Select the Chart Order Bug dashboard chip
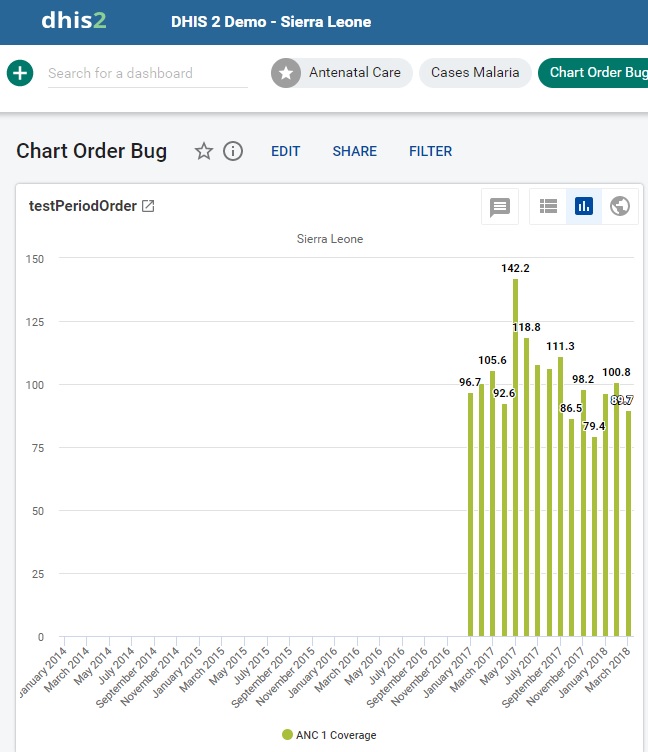Image resolution: width=648 pixels, height=752 pixels. [x=596, y=73]
